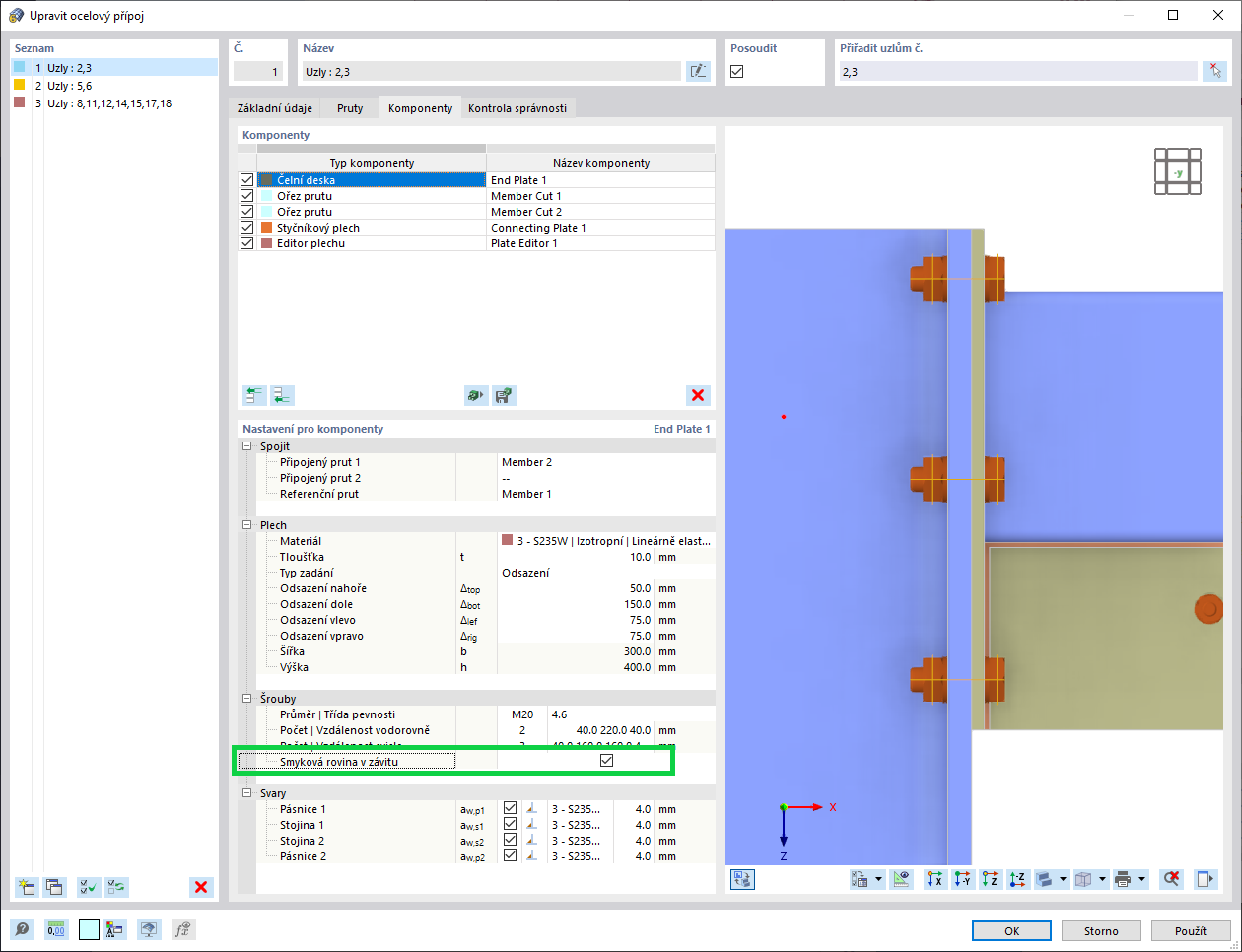Click the reset selection magnifier icon with red X
Screen dimensions: 1242x952
[x=1171, y=879]
